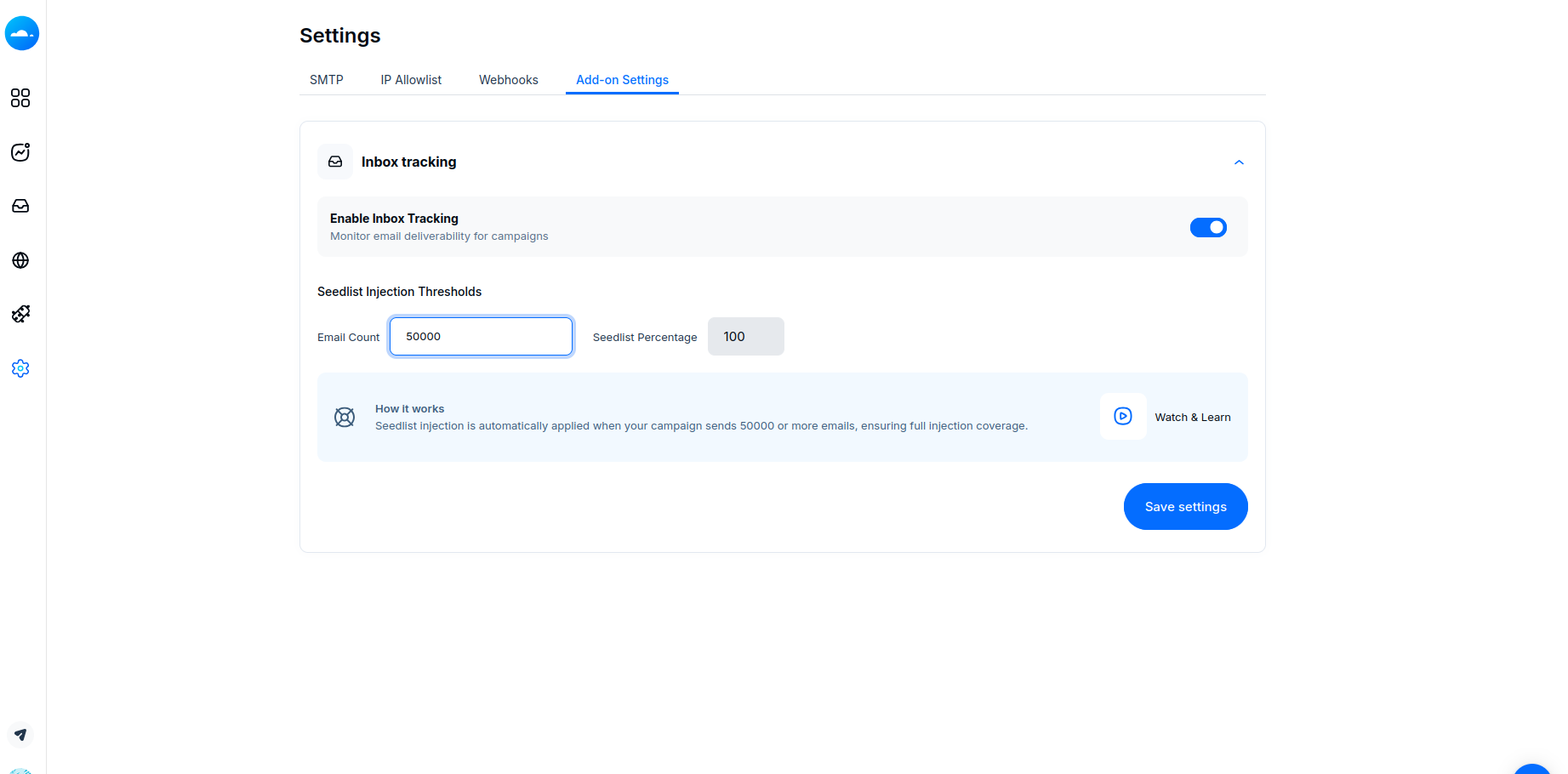Click the Seedlist Percentage field
This screenshot has height=774, width=1568.
click(x=745, y=337)
